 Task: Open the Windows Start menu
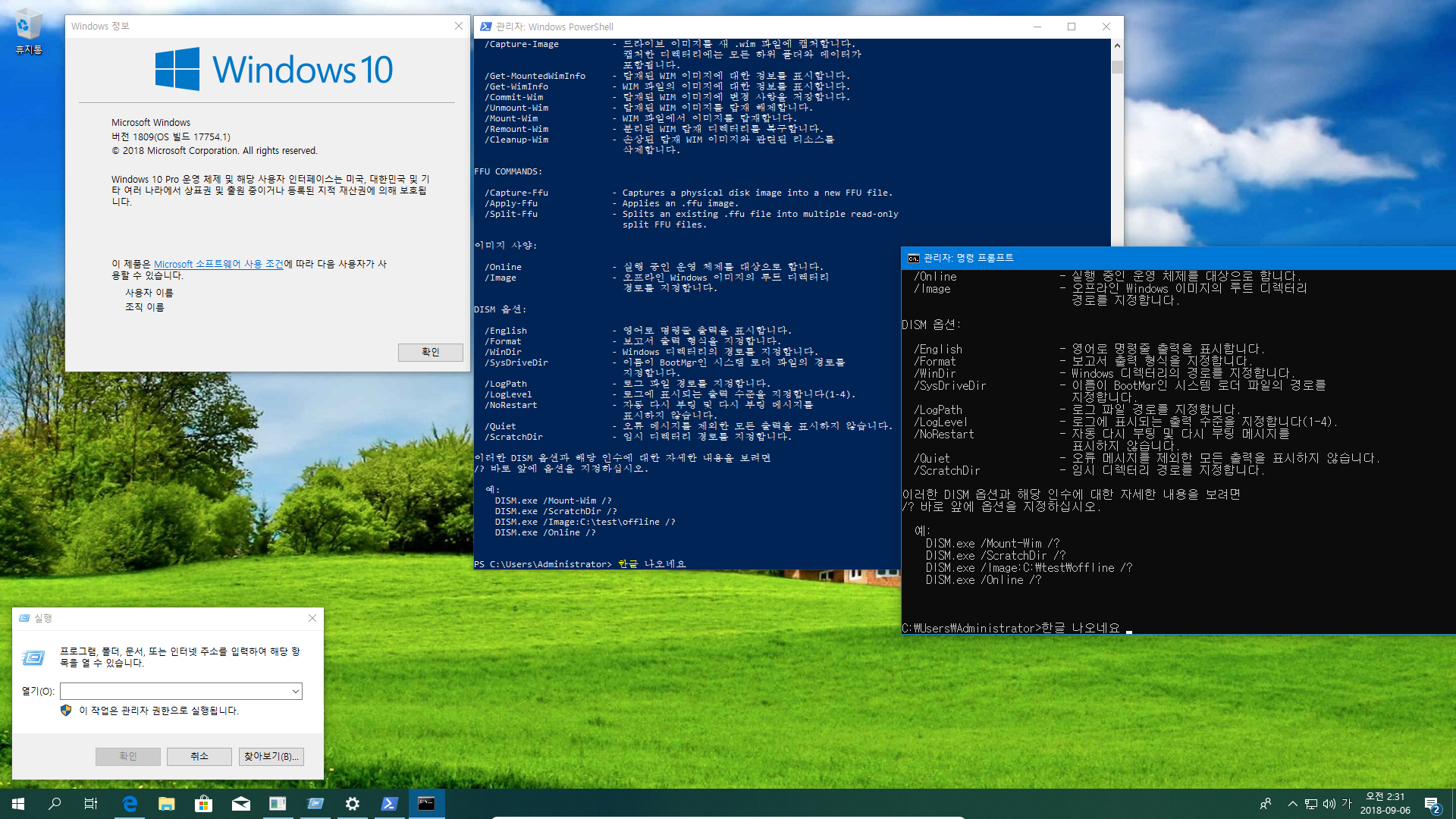[x=18, y=804]
